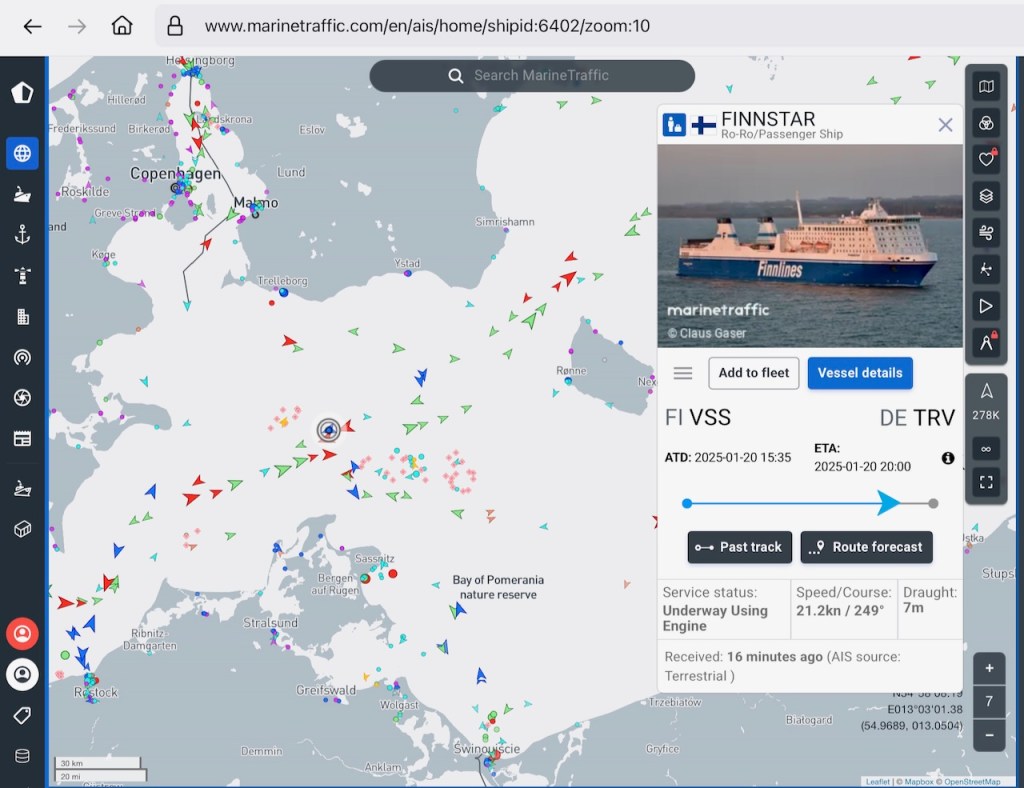The height and width of the screenshot is (788, 1024).
Task: Open Vessel details for FINNSTAR
Action: (860, 373)
